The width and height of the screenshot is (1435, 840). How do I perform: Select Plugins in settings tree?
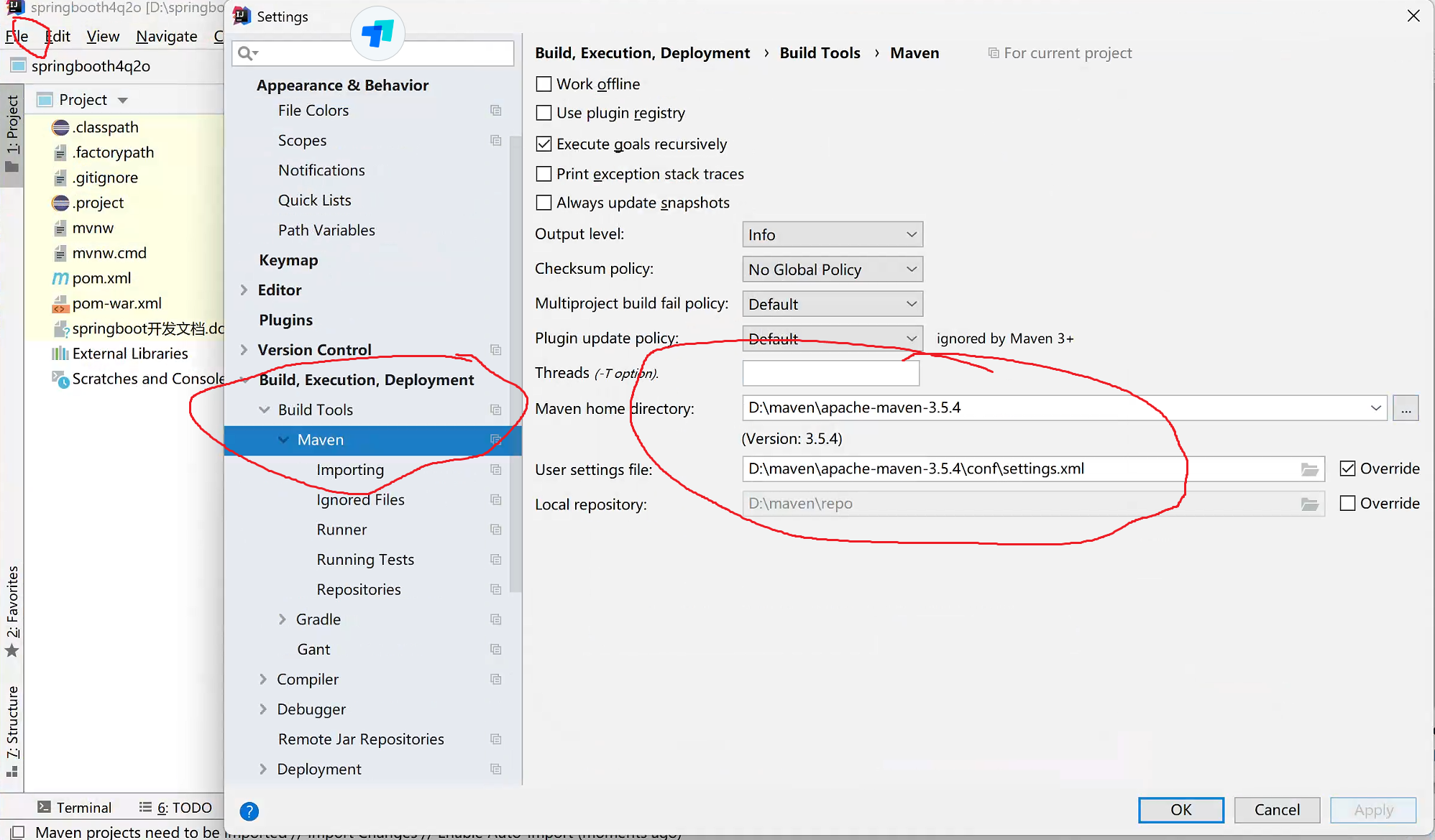285,320
